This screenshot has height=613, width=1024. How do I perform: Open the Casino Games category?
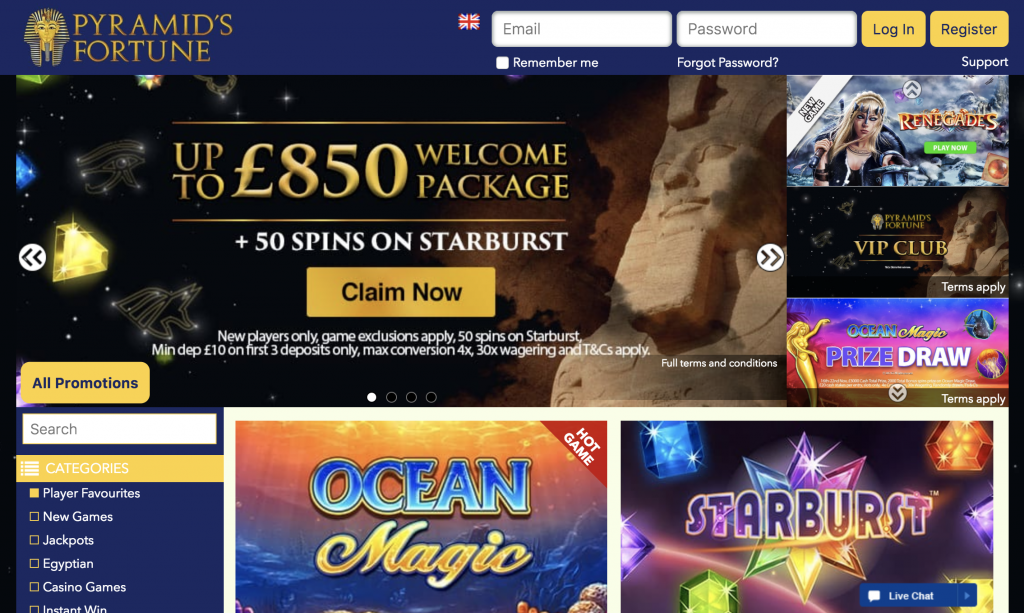[x=84, y=587]
